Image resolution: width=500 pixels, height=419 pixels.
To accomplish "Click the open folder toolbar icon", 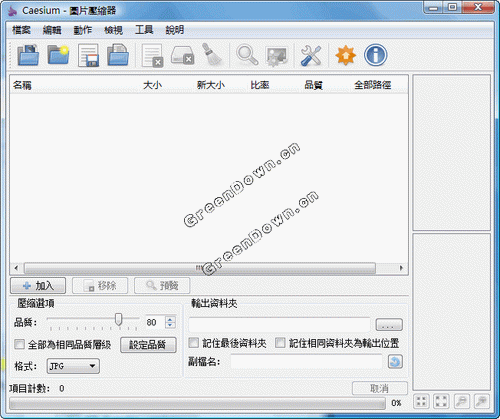I will click(58, 55).
